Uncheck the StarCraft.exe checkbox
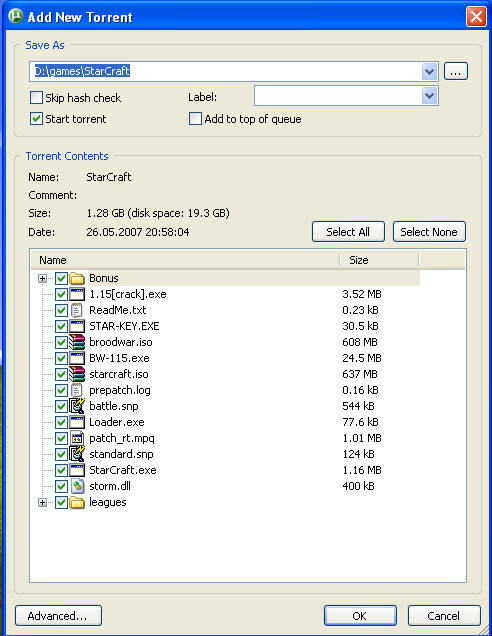Screen dimensions: 492x636 click(x=61, y=470)
